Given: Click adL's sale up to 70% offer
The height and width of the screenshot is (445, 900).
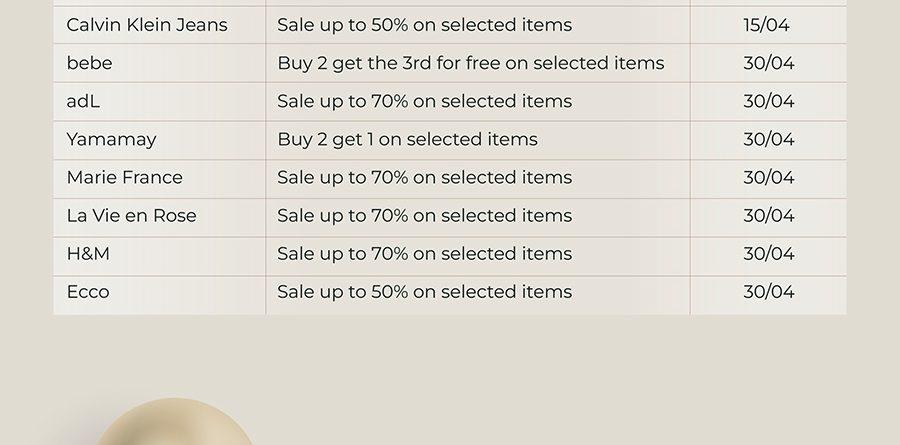Looking at the screenshot, I should (425, 101).
